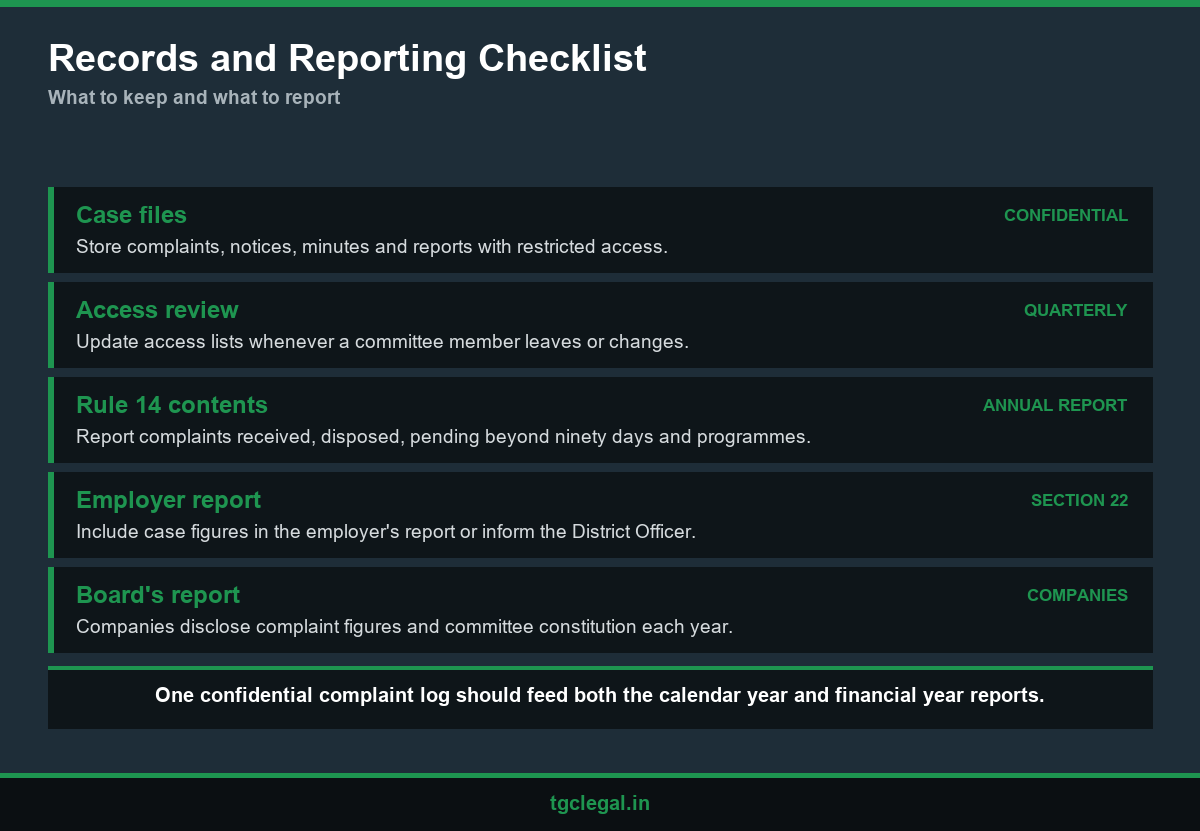The height and width of the screenshot is (831, 1200).
Task: Select the "Employer report" heading
Action: (x=168, y=500)
